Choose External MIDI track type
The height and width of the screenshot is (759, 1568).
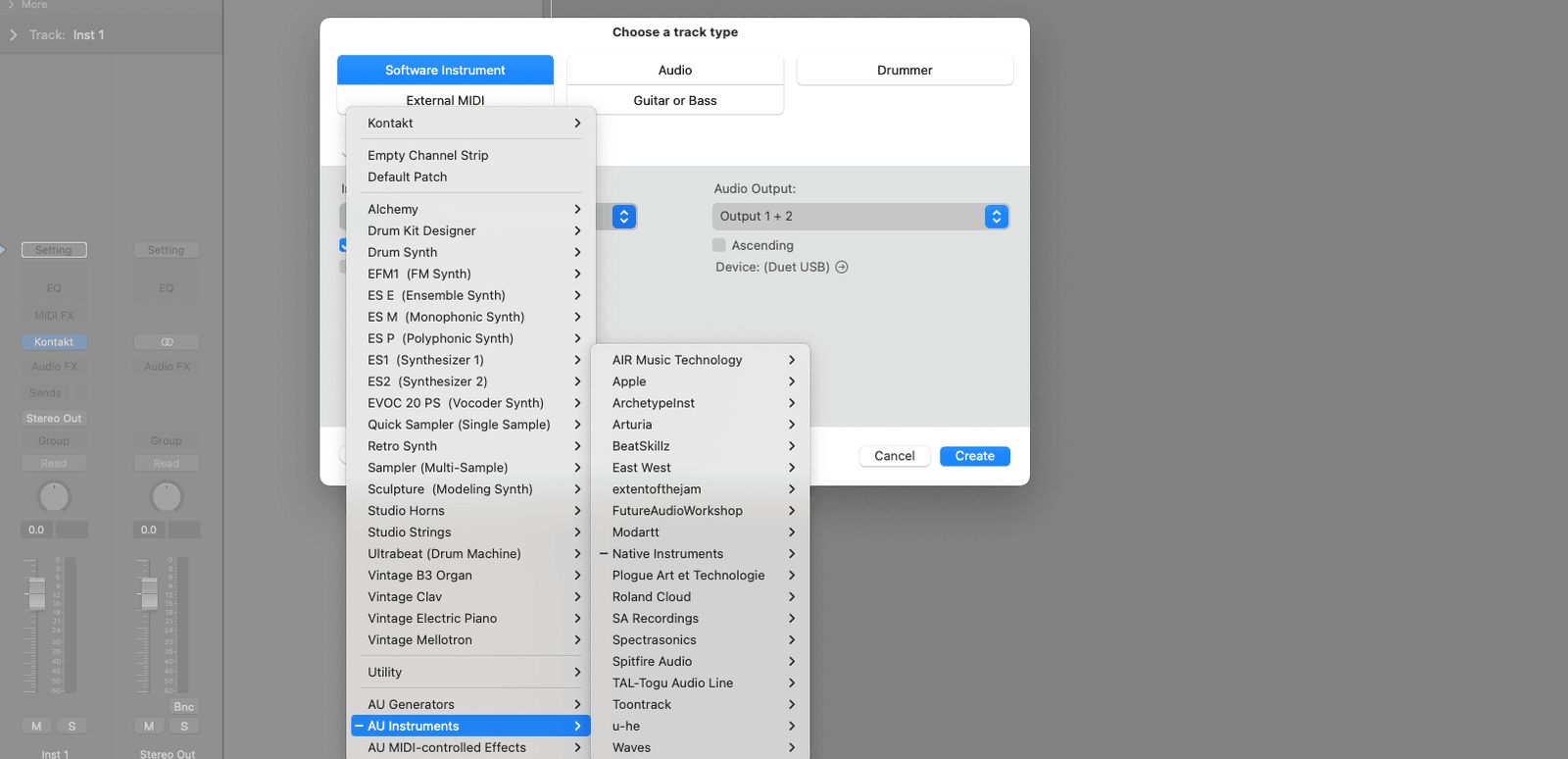pyautogui.click(x=445, y=100)
